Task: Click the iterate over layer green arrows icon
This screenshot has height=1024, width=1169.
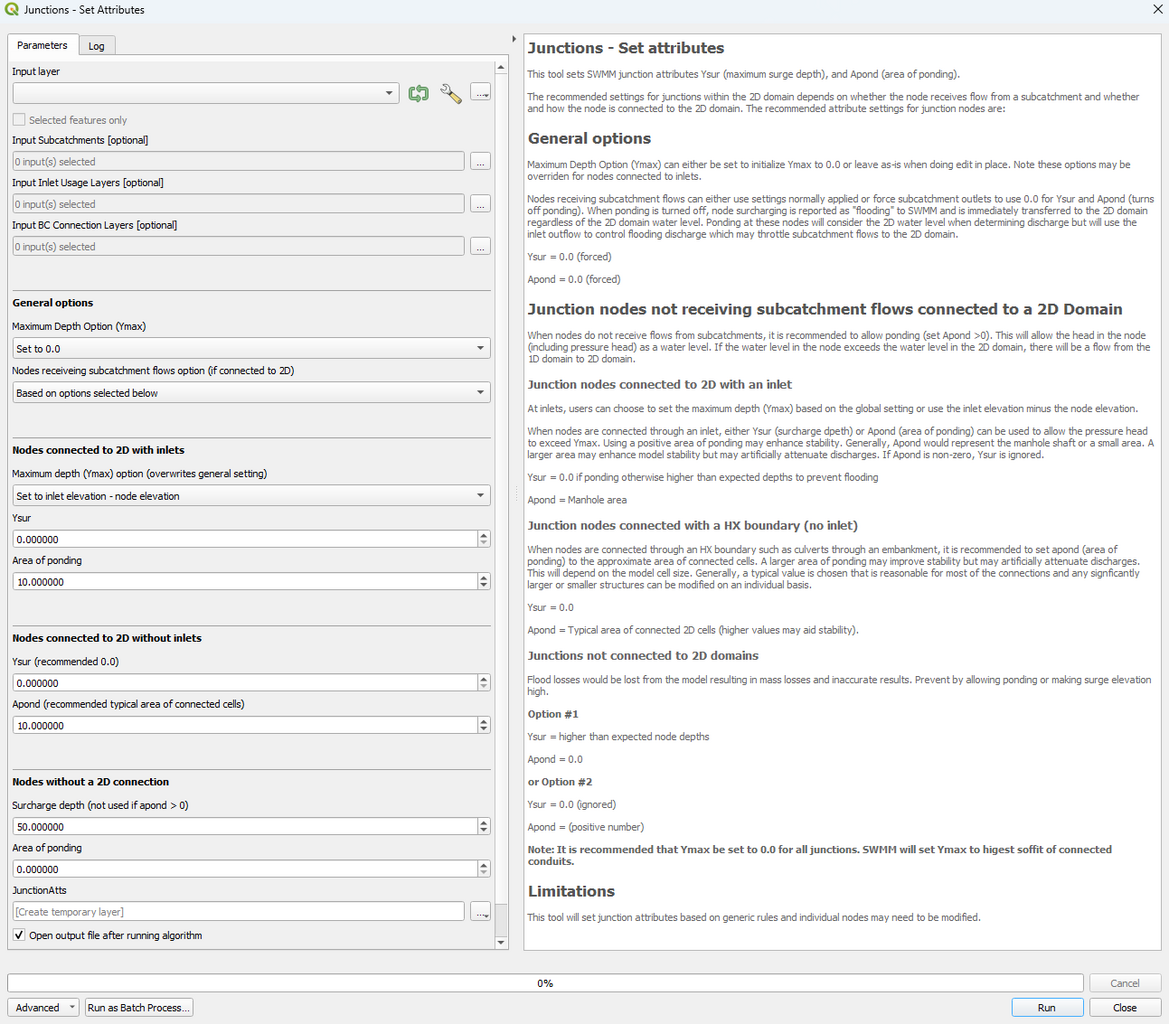Action: coord(418,94)
